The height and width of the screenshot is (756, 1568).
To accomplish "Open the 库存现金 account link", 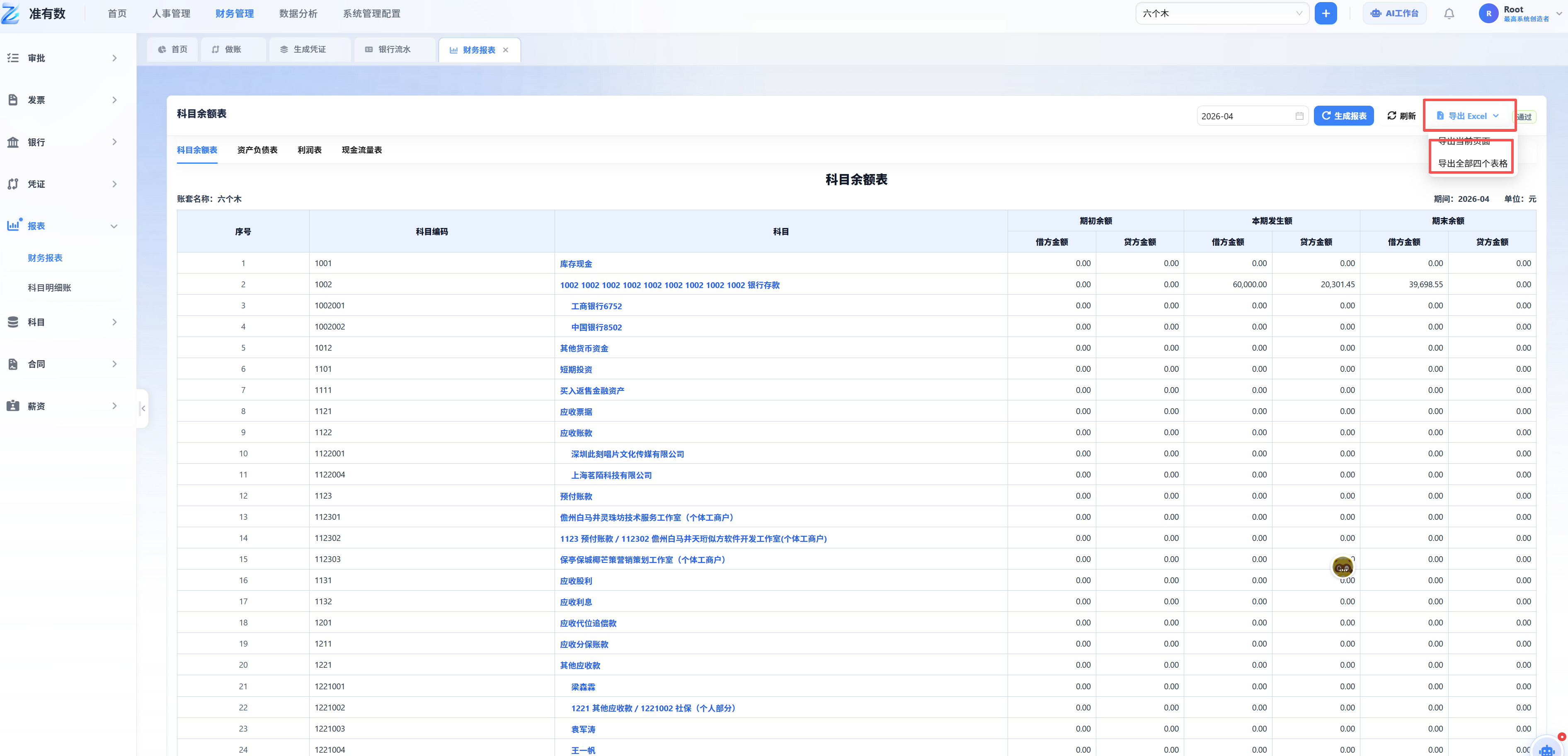I will (576, 264).
